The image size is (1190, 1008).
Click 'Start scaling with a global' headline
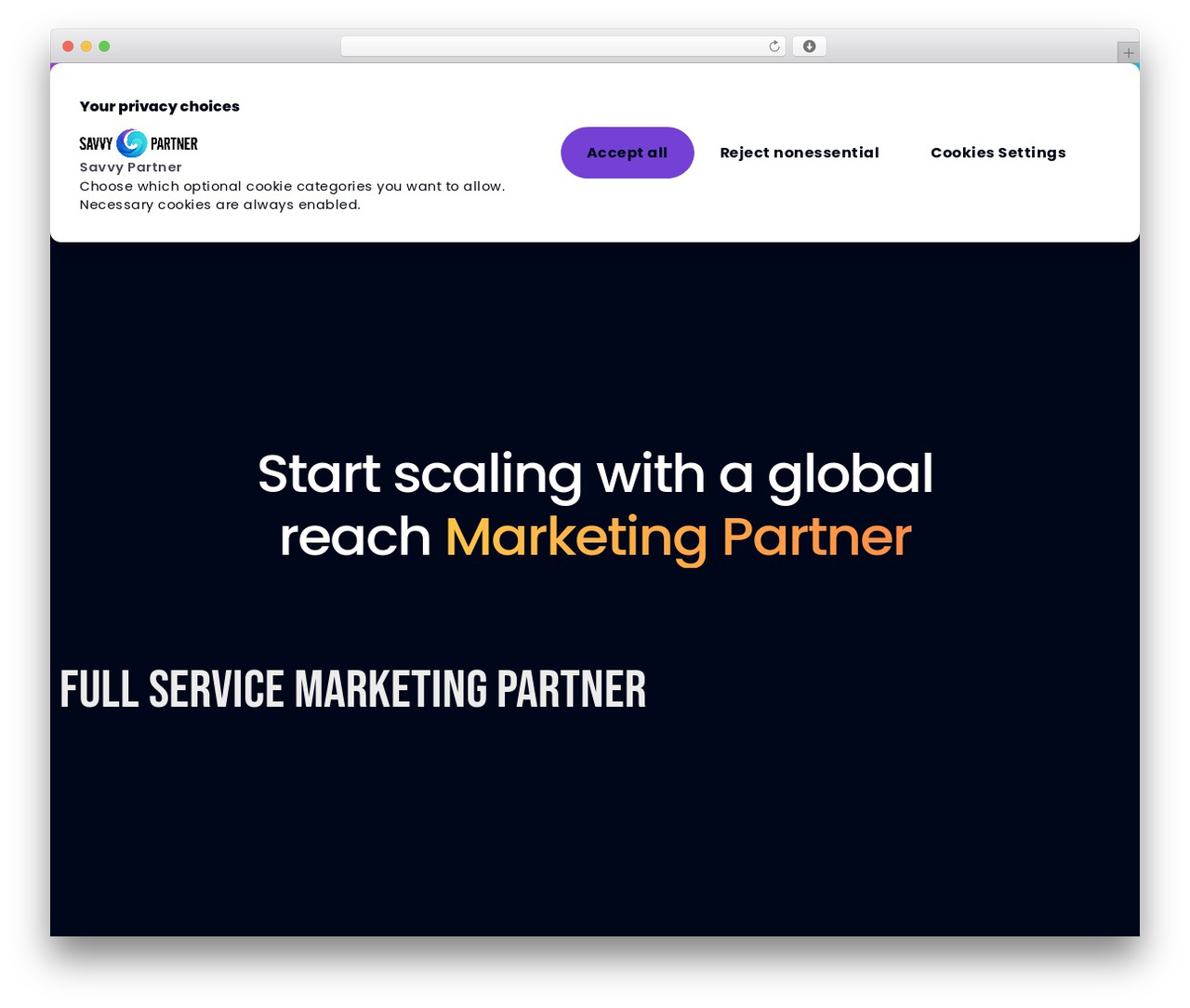[x=595, y=473]
